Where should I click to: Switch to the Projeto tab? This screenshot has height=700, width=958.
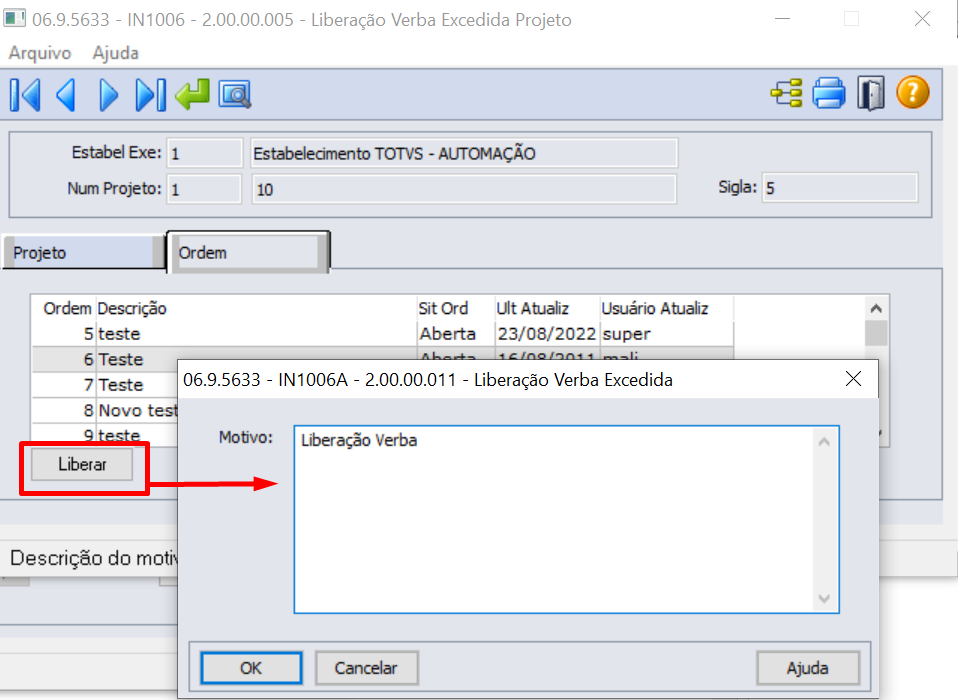pyautogui.click(x=84, y=252)
